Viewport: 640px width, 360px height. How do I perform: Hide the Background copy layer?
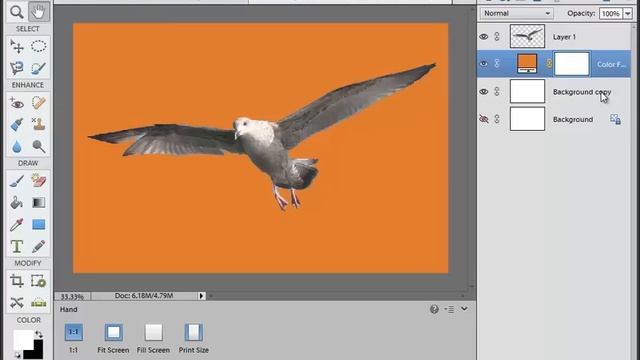tap(484, 92)
